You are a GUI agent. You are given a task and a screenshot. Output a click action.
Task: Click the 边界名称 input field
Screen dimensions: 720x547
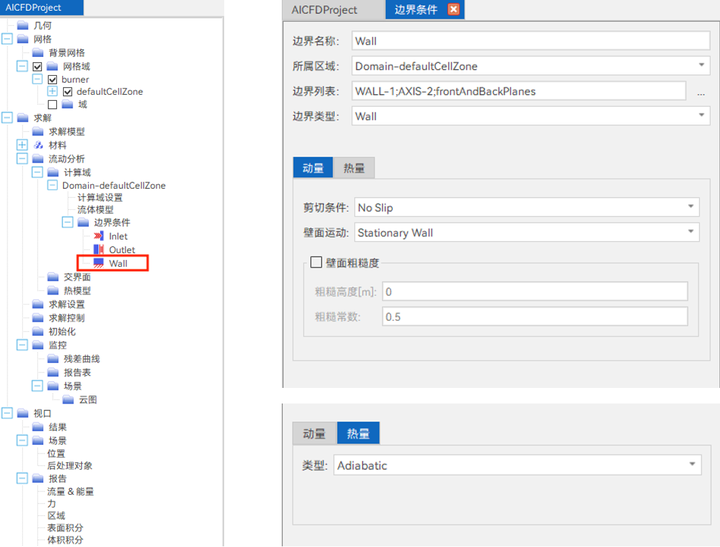point(530,41)
